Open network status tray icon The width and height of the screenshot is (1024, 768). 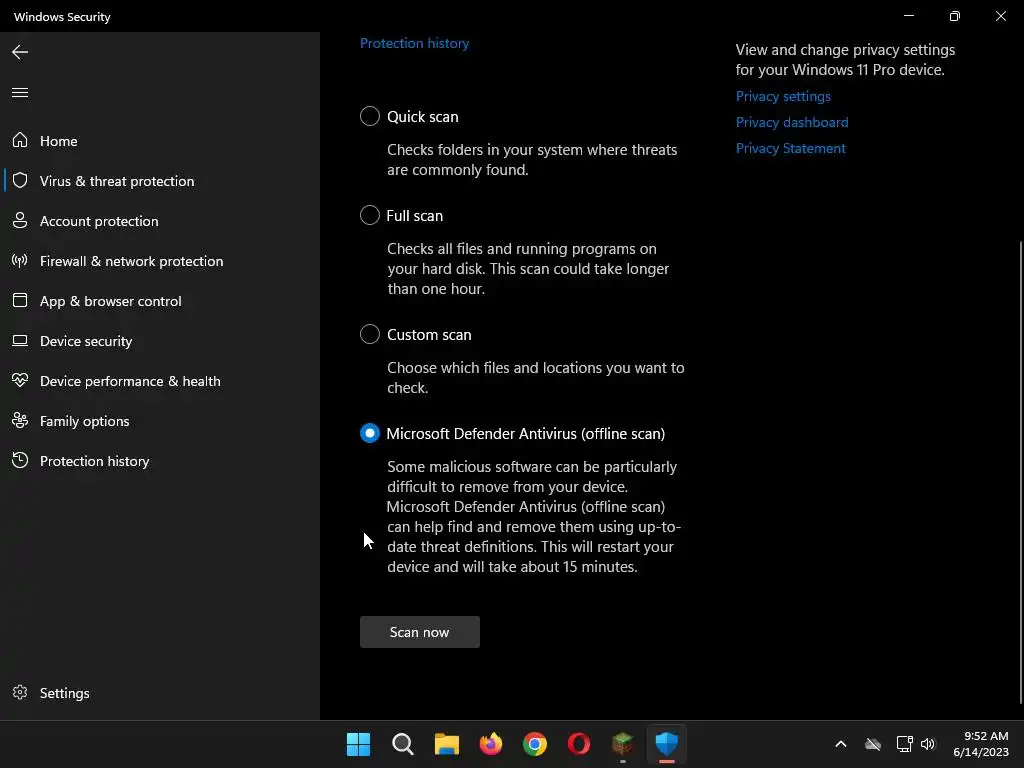click(904, 744)
